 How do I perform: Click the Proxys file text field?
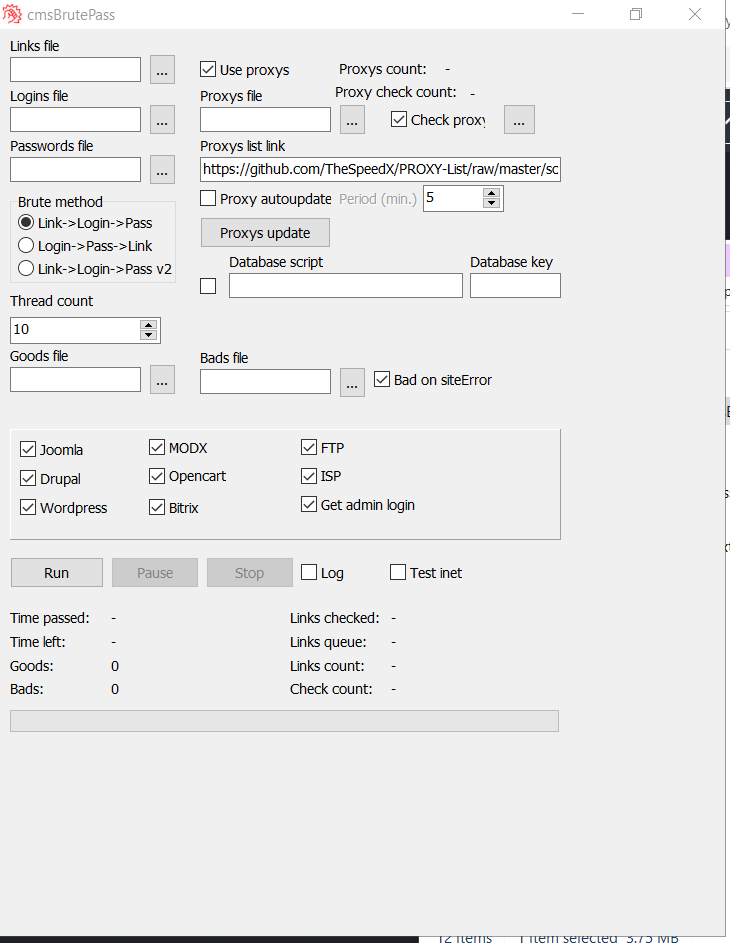pos(265,120)
